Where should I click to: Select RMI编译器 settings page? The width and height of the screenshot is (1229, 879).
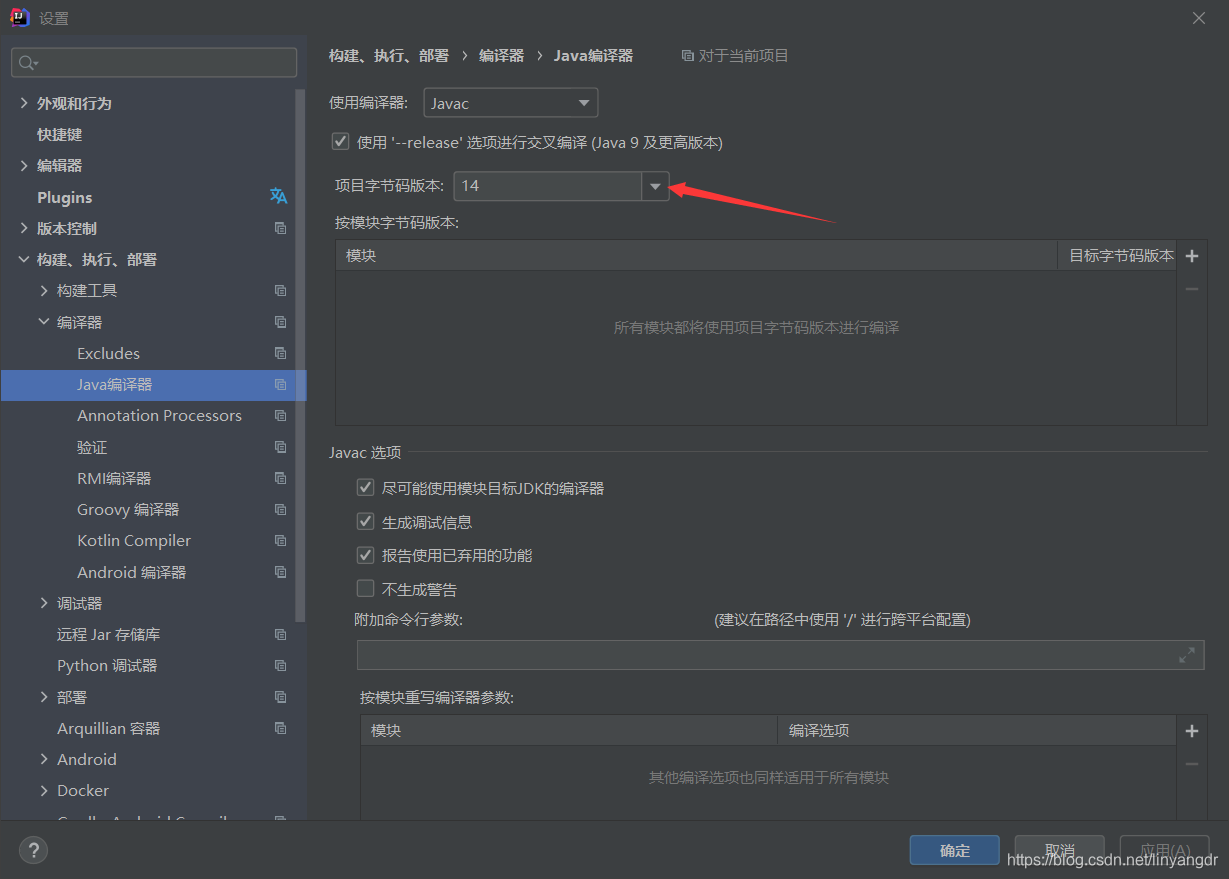click(x=114, y=478)
